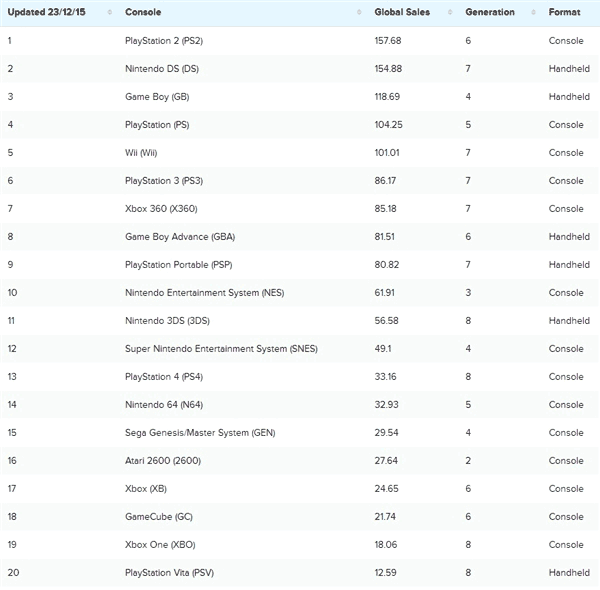Viewport: 600px width, 590px height.
Task: Click sort arrows in the Console column header
Action: (359, 12)
